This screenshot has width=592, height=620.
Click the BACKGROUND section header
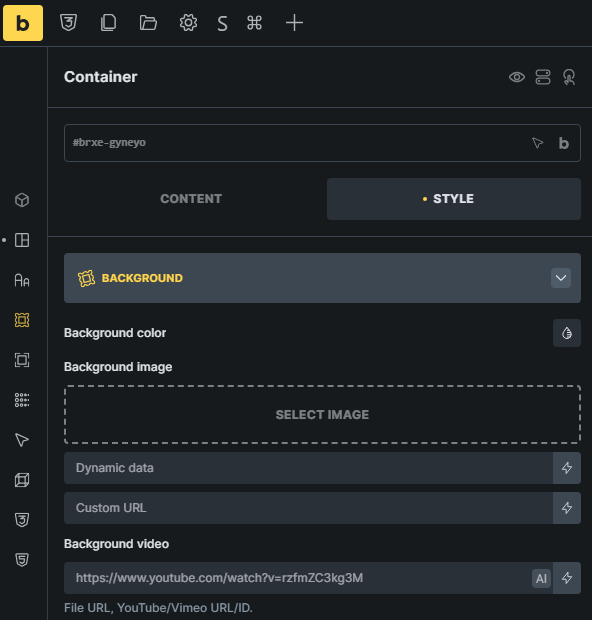point(322,278)
